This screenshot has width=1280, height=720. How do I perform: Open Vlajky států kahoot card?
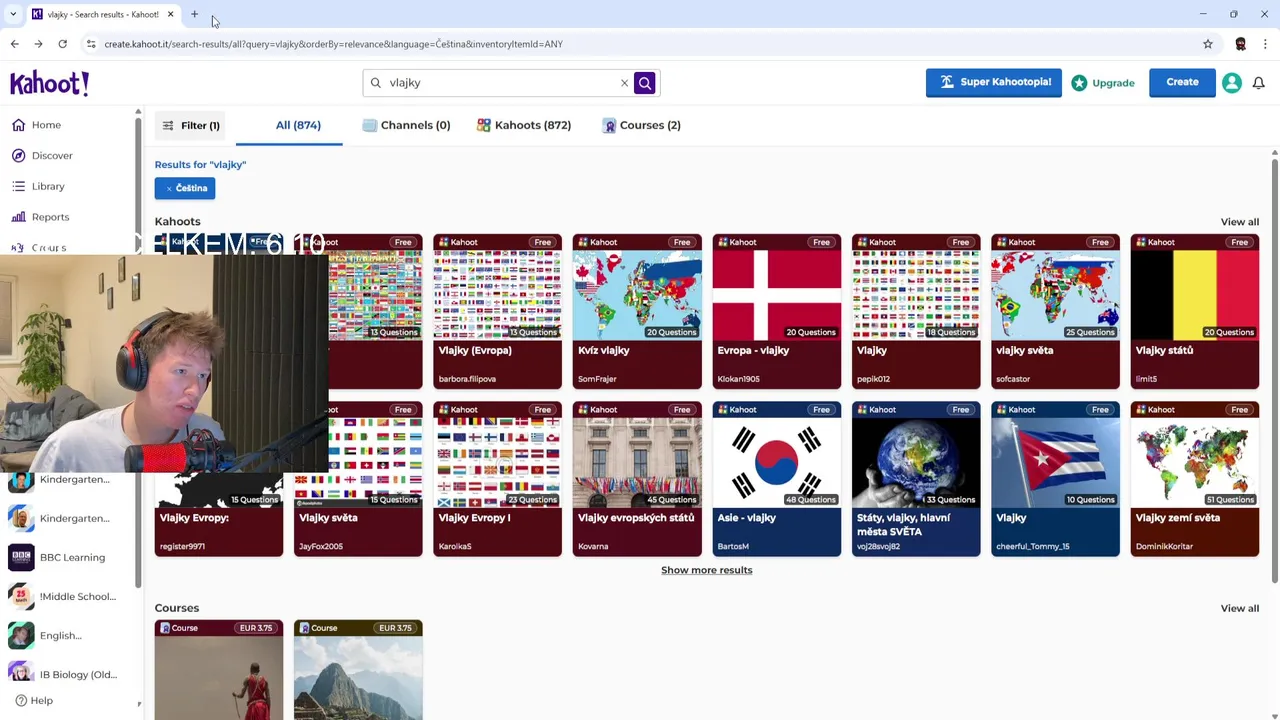(x=1195, y=311)
